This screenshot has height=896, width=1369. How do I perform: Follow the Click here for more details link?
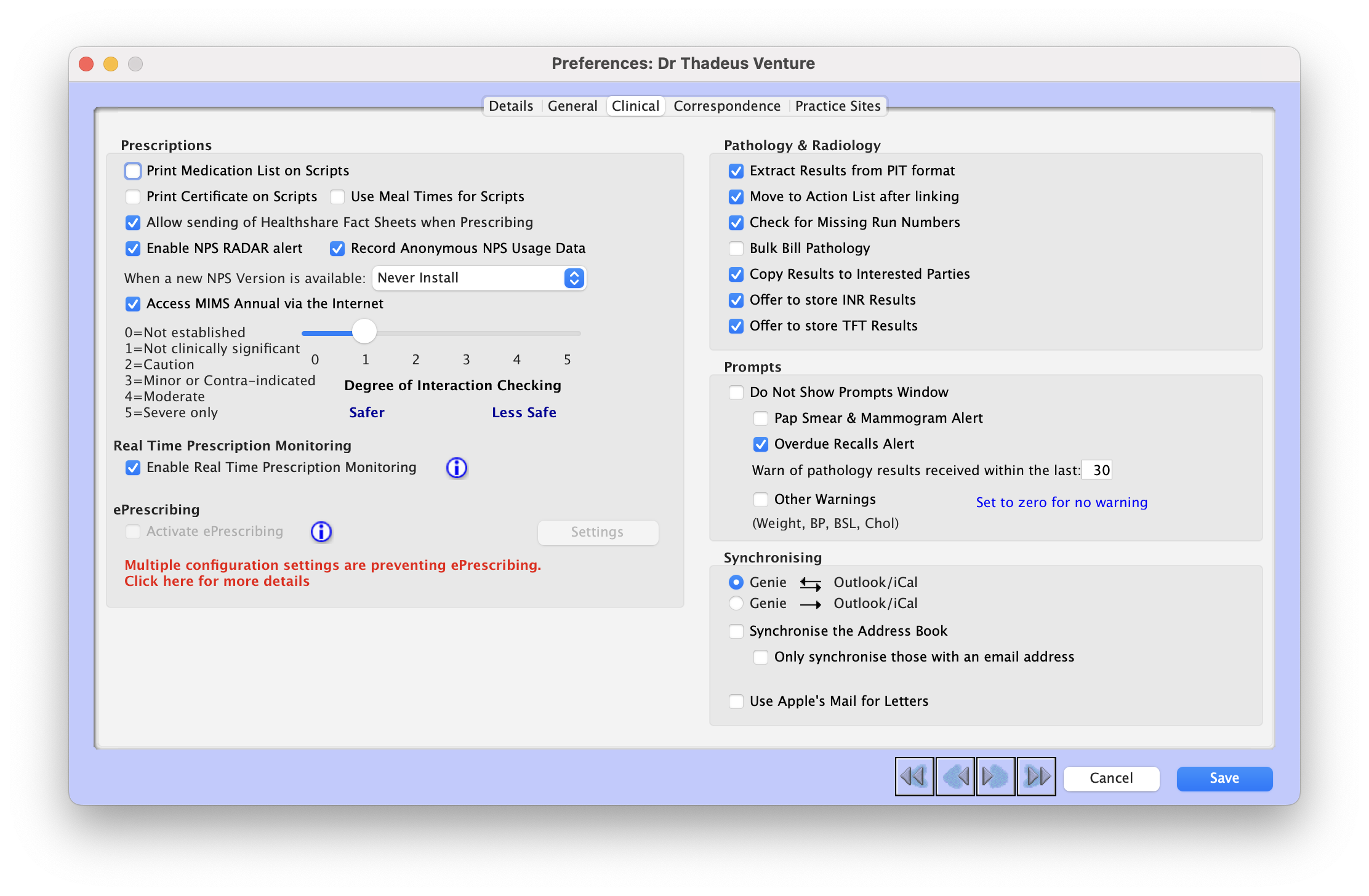point(217,581)
